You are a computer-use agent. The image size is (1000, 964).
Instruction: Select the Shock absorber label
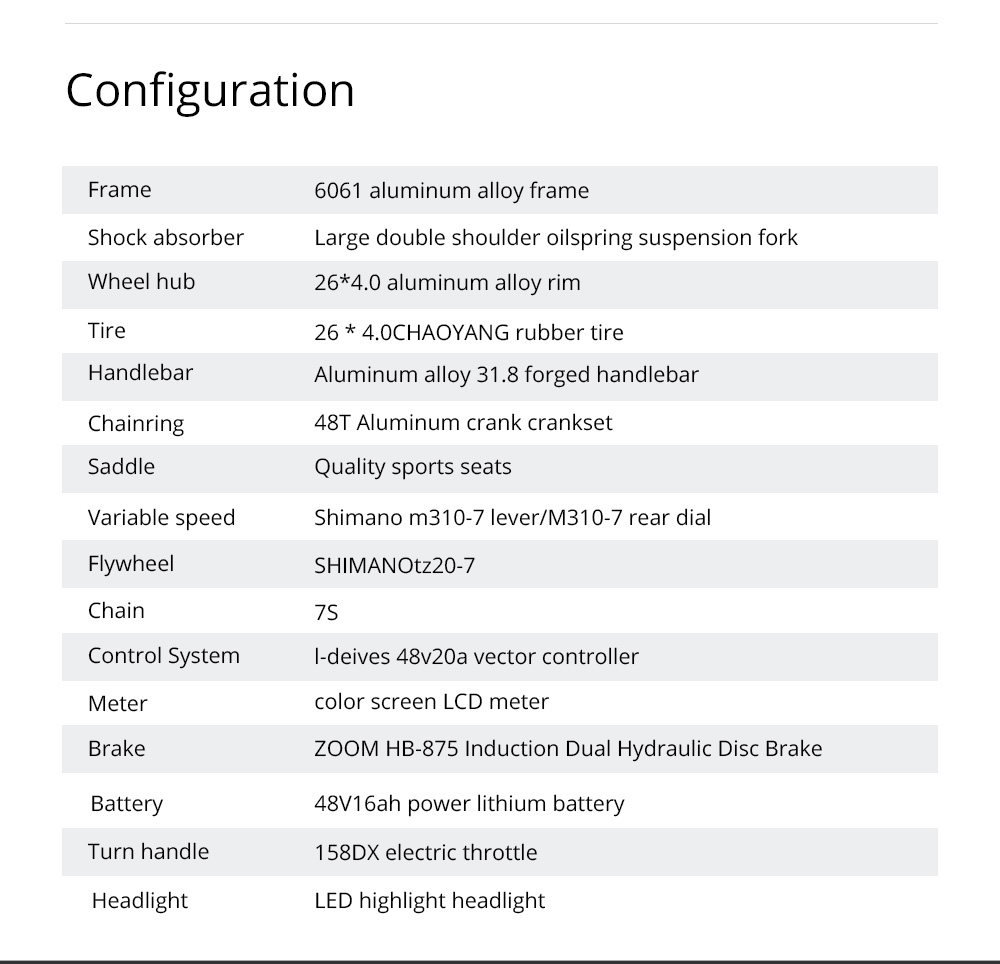point(166,237)
